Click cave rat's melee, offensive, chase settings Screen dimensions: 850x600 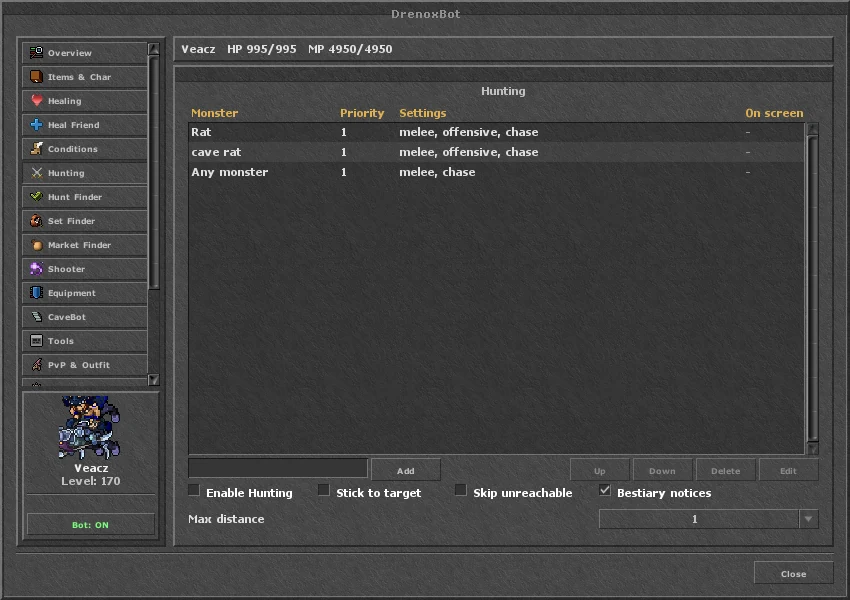pyautogui.click(x=469, y=152)
